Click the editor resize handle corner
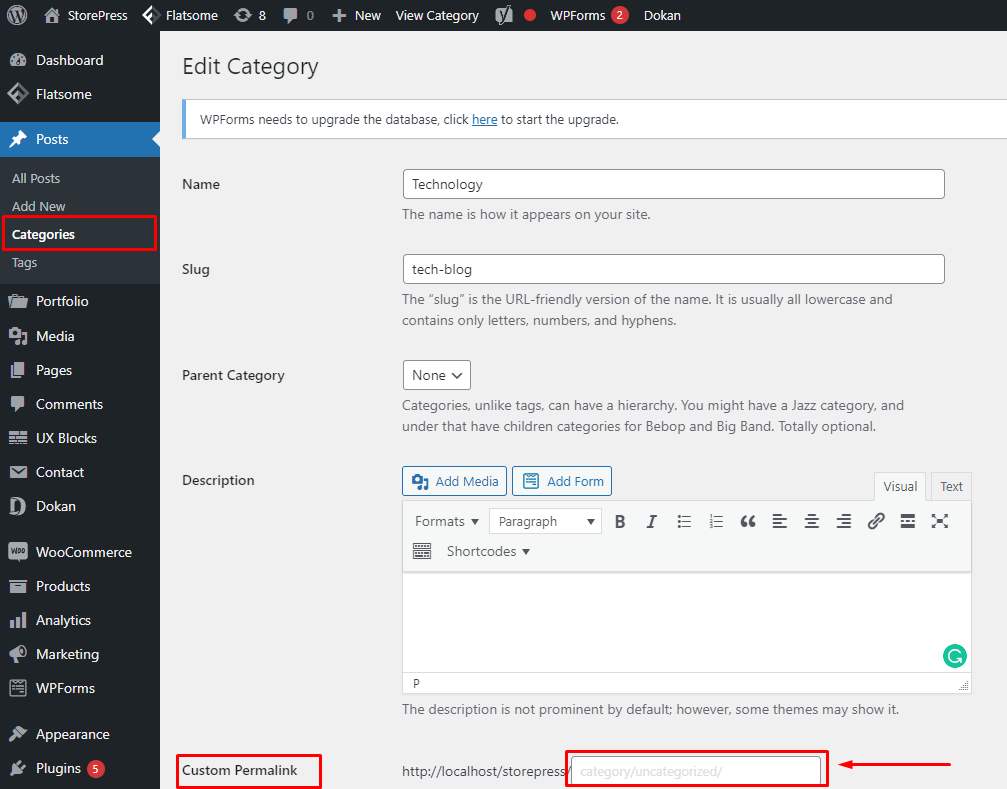 (x=963, y=686)
